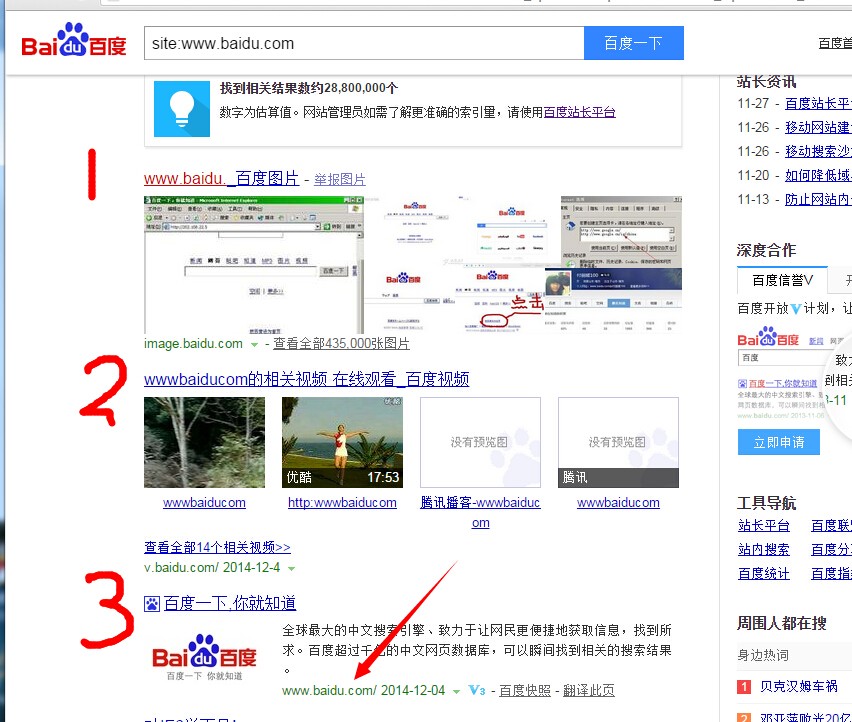Click the 立即申请 apply button

[778, 442]
